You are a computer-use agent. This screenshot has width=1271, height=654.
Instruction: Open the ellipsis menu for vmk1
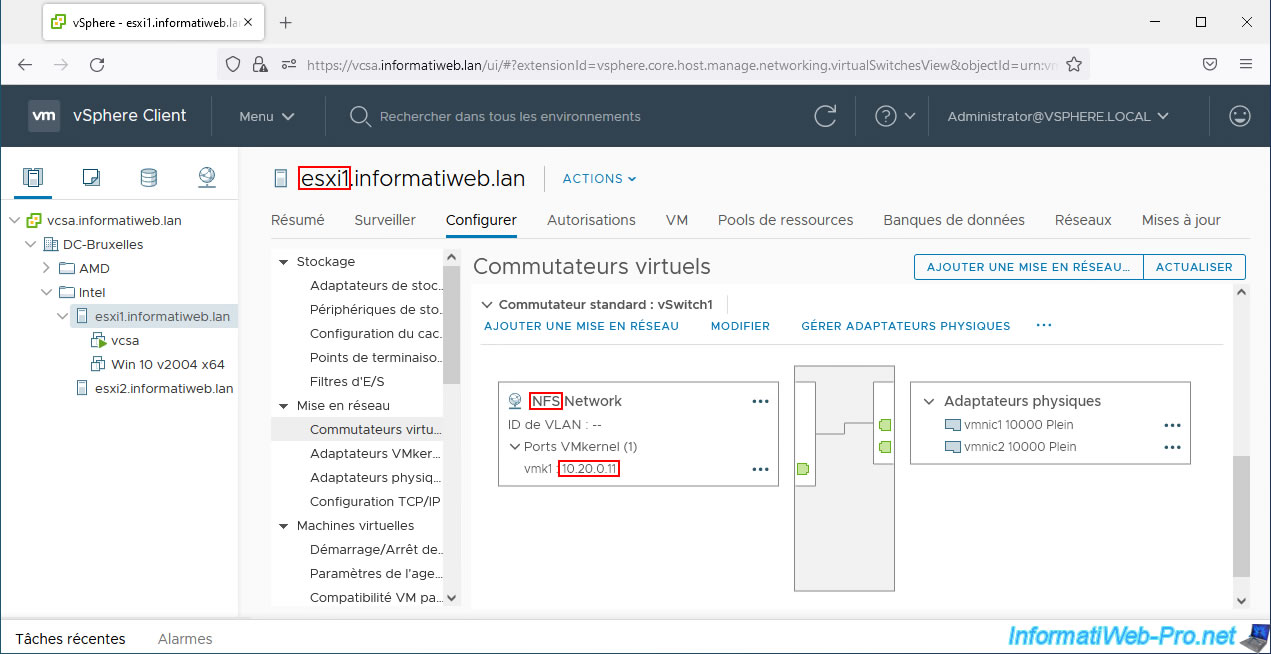760,469
